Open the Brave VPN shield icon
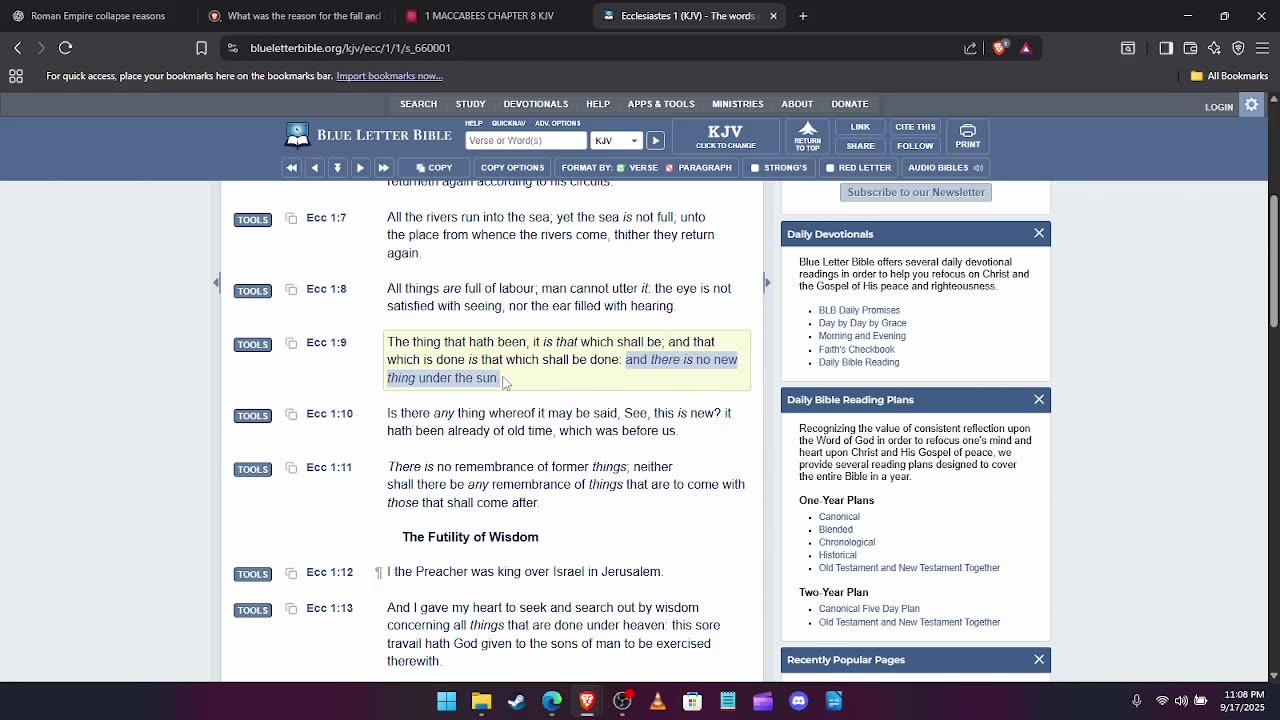Image resolution: width=1280 pixels, height=720 pixels. [x=1238, y=48]
